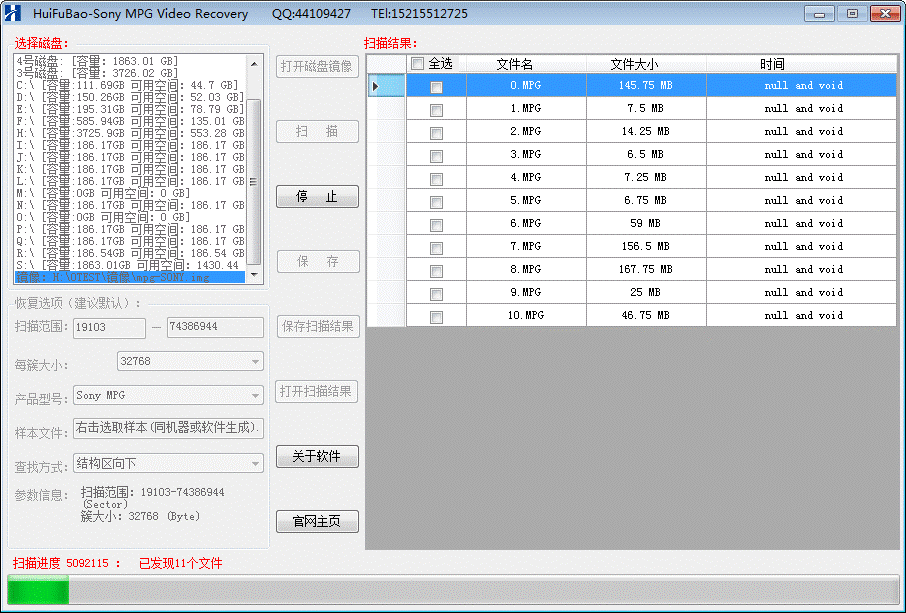906x613 pixels.
Task: Open the 关于软件 about dialog
Action: [317, 457]
